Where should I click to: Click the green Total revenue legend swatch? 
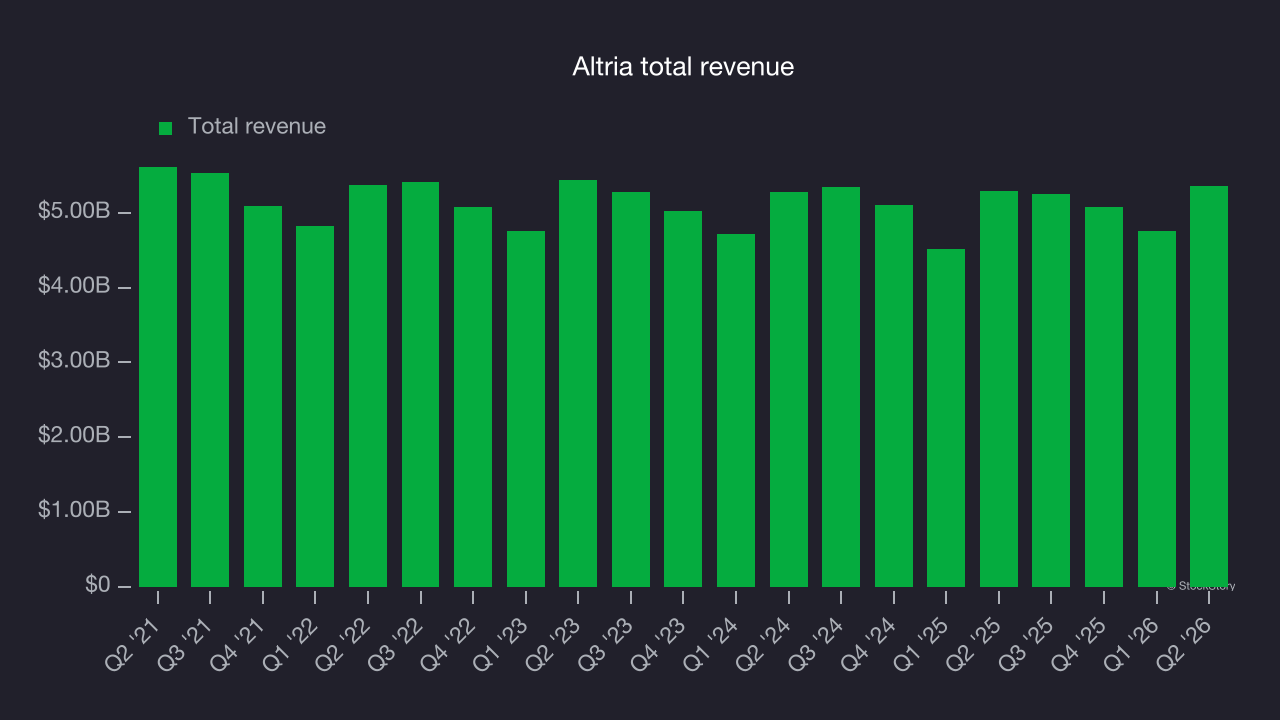pyautogui.click(x=166, y=128)
